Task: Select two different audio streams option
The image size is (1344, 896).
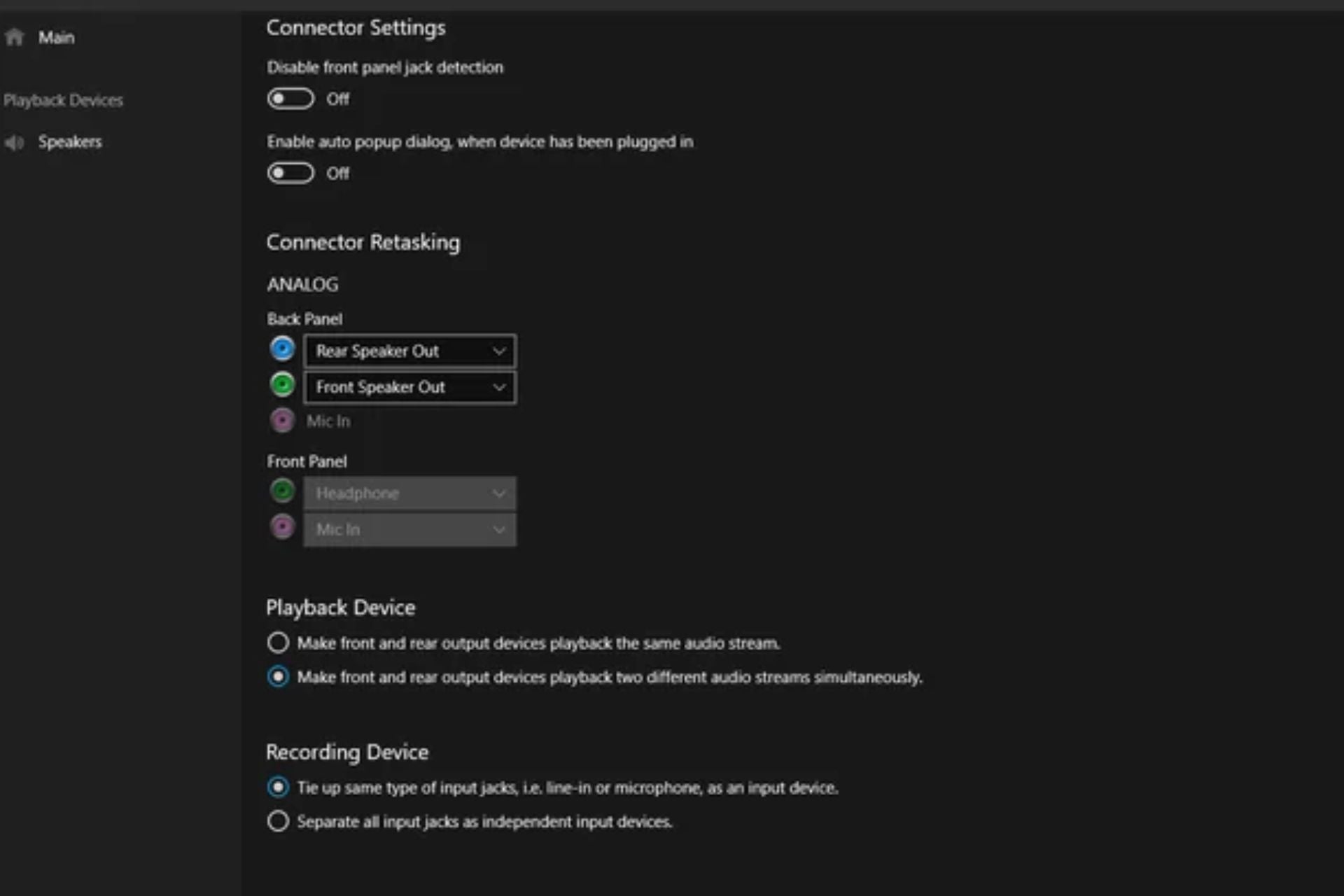Action: tap(278, 677)
